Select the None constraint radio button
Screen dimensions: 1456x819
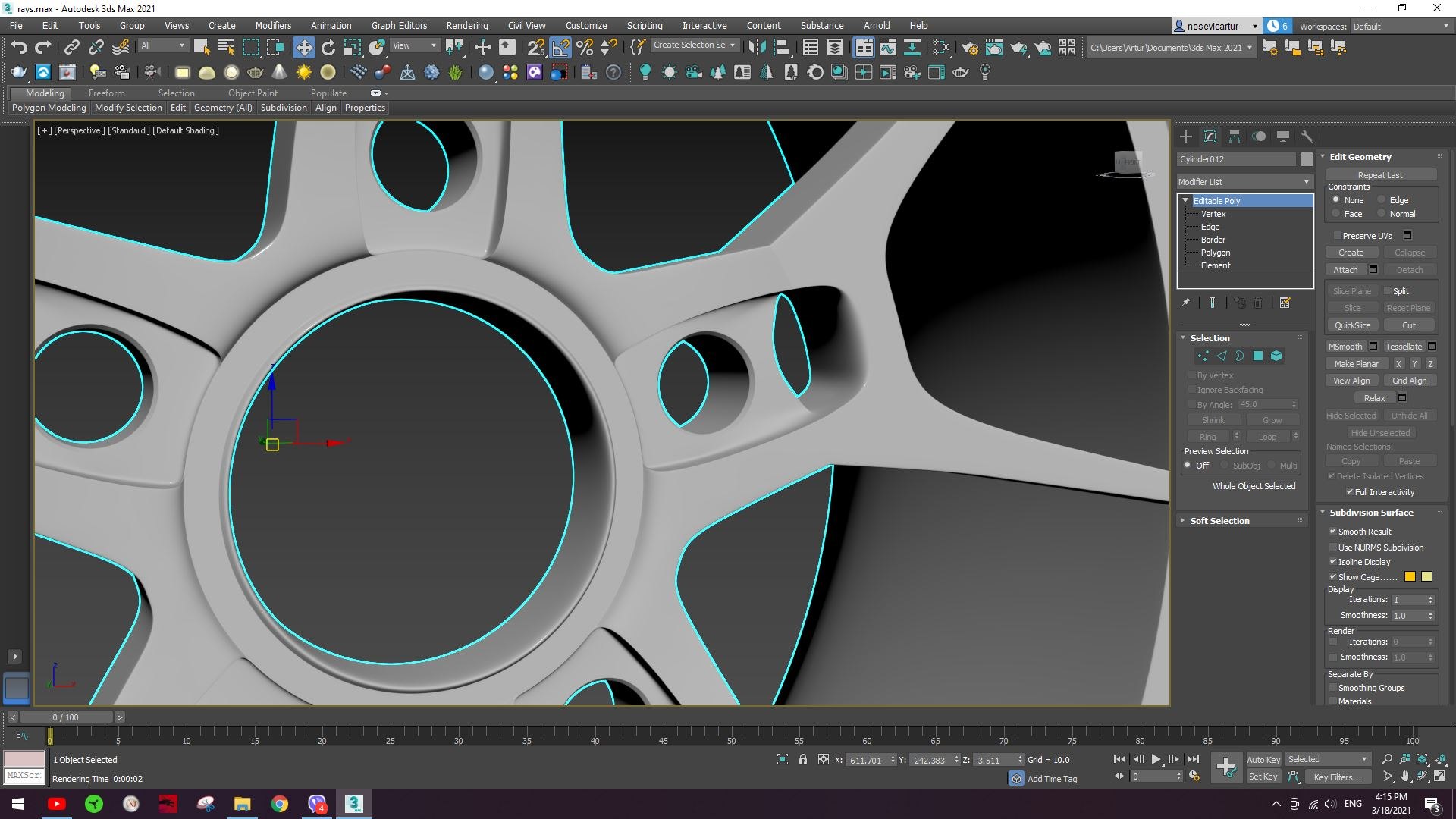pos(1336,200)
